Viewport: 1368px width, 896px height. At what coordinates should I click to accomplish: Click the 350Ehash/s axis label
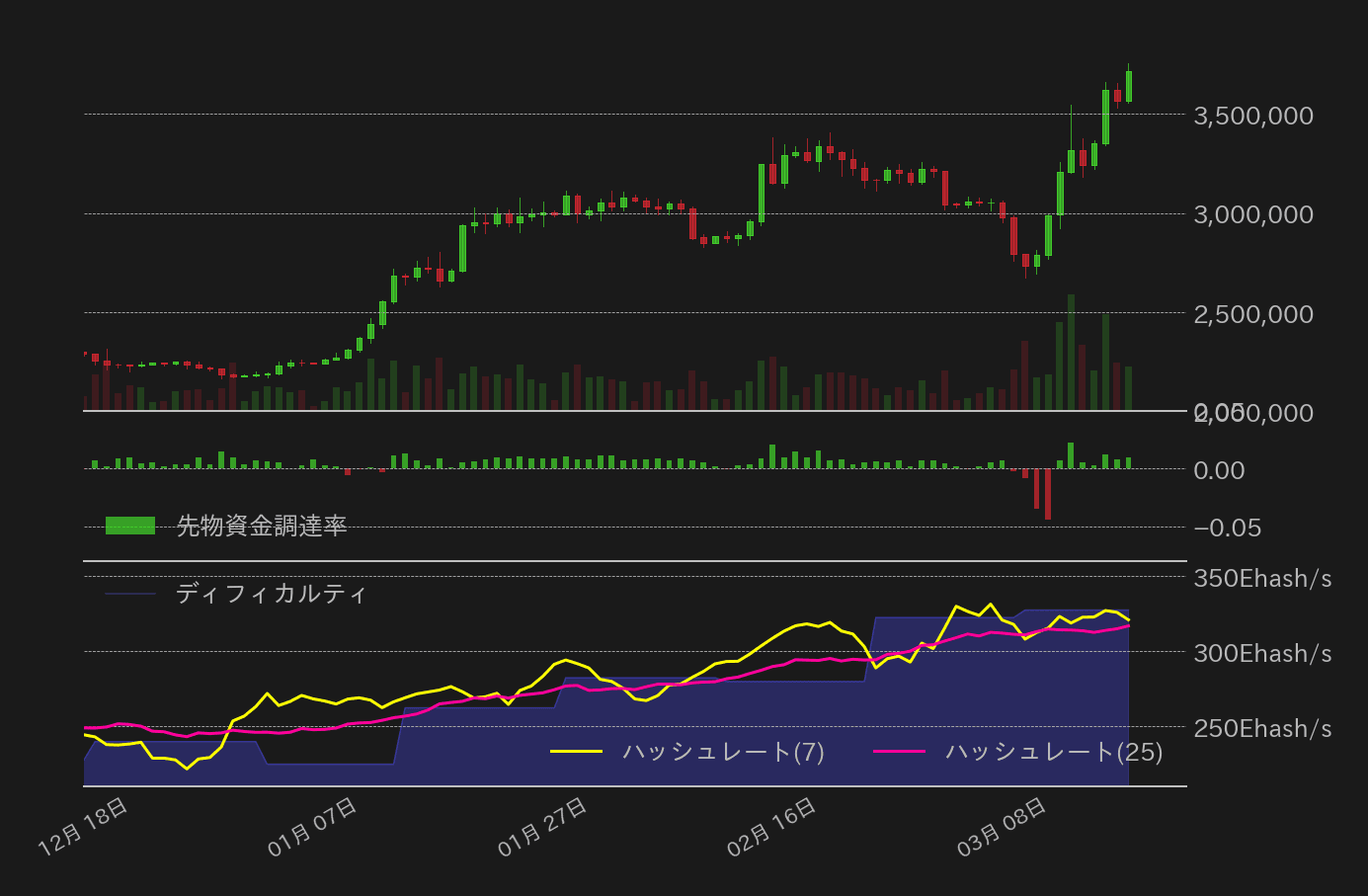(x=1263, y=579)
